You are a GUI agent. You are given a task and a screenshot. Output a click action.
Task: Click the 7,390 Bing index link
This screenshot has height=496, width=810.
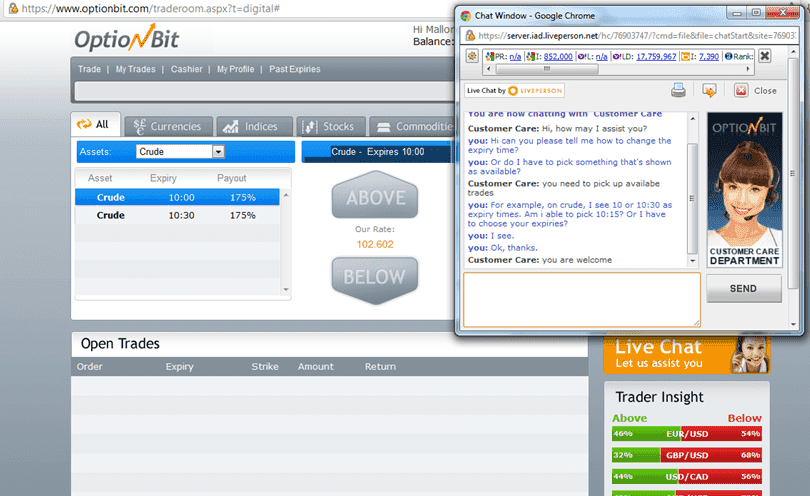tap(709, 56)
